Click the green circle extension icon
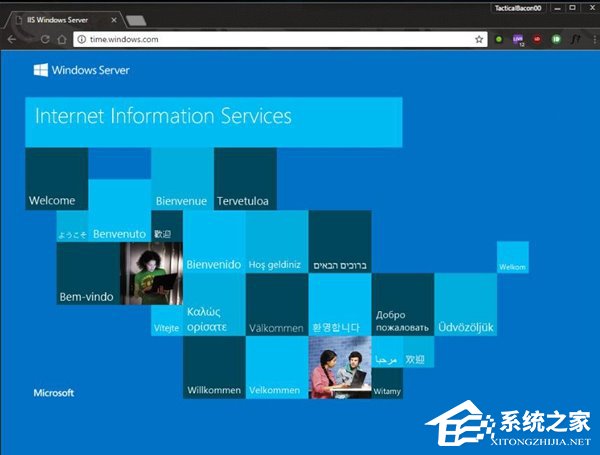Screen dimensions: 600x455 click(x=499, y=39)
